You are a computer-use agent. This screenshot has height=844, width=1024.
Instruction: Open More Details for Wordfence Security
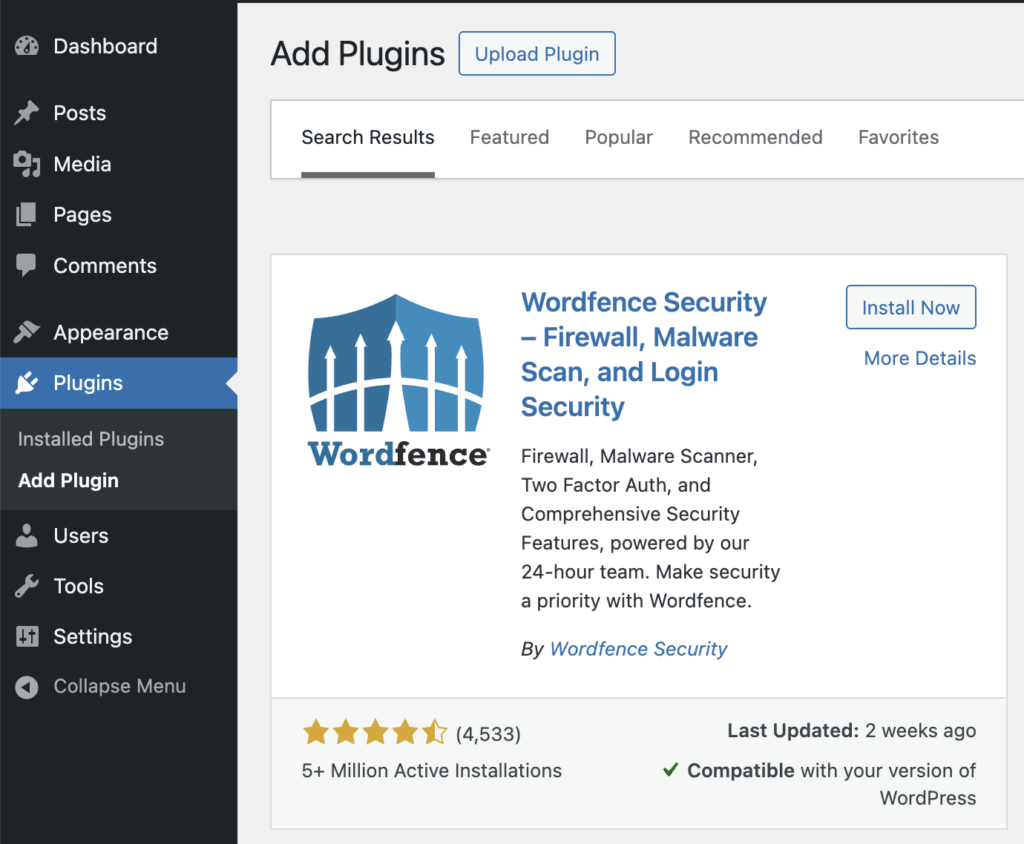click(919, 358)
